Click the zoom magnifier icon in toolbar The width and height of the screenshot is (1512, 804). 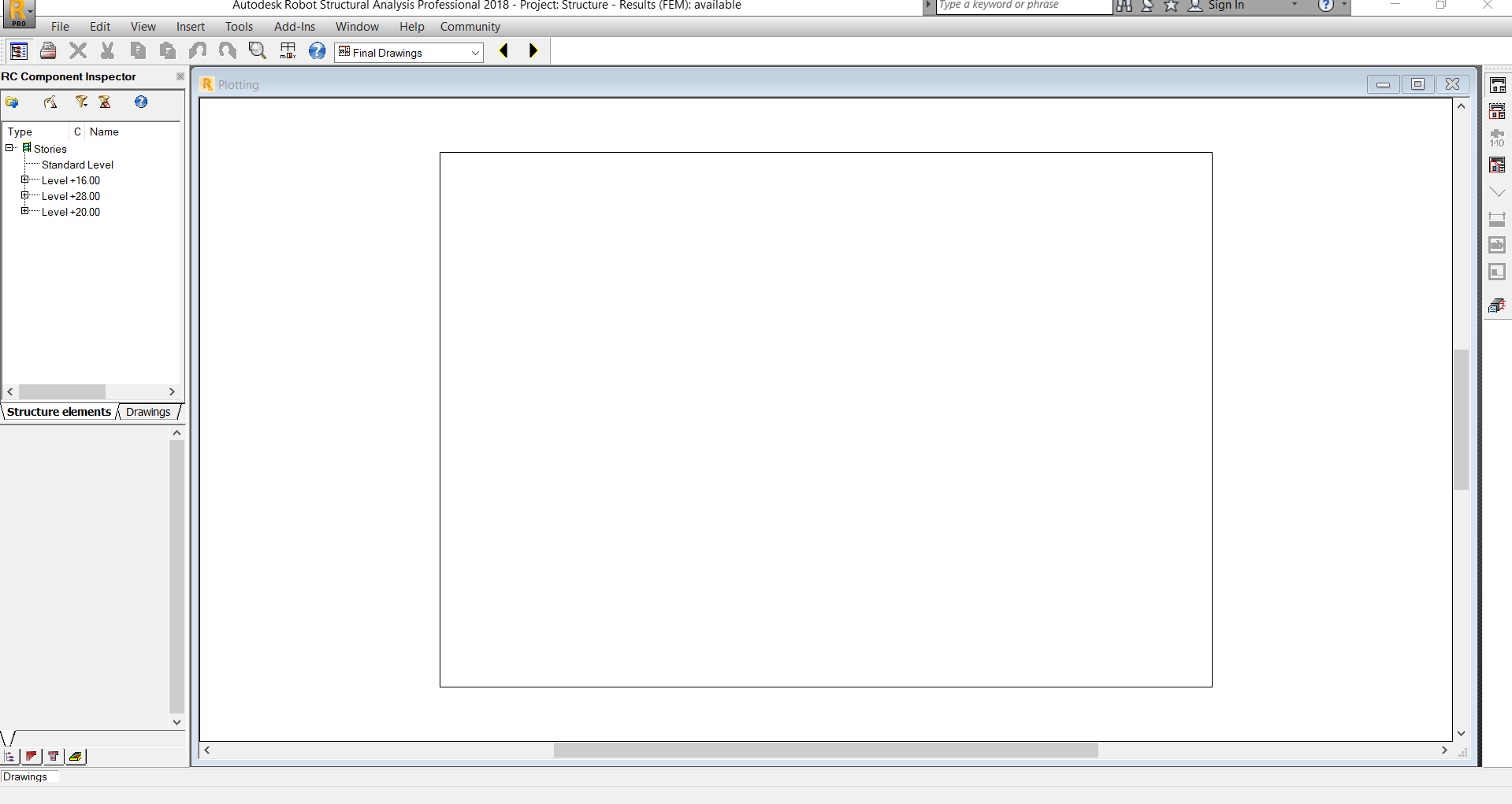257,51
